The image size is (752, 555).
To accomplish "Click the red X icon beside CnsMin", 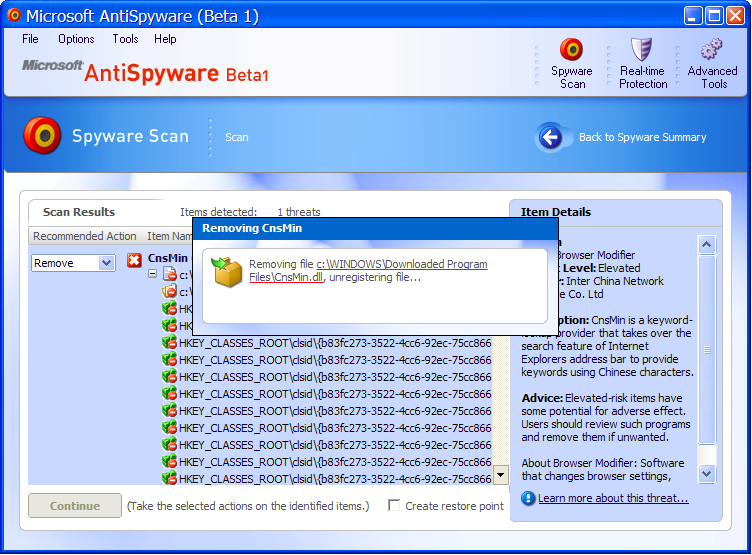I will (134, 260).
